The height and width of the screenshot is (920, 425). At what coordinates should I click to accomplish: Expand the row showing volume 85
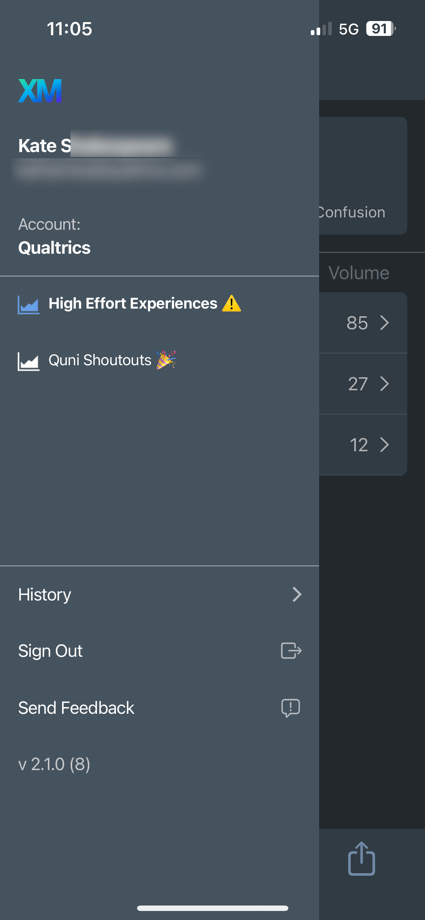click(x=363, y=323)
